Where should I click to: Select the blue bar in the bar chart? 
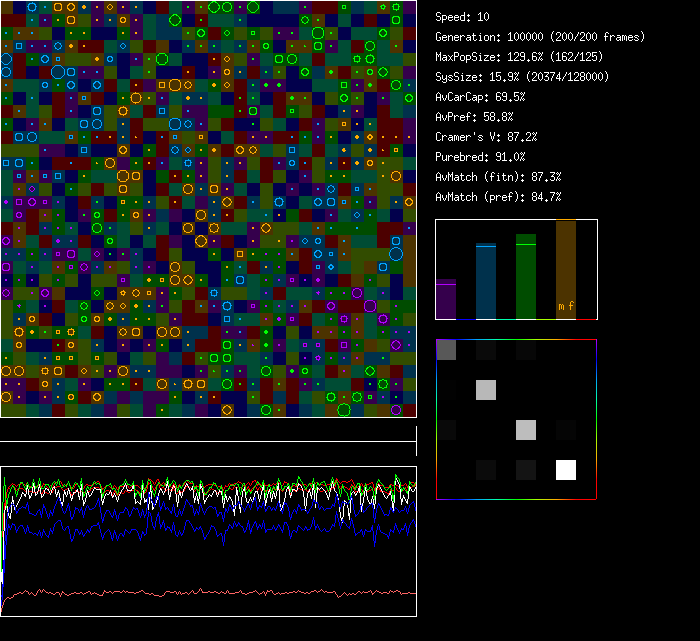[486, 281]
